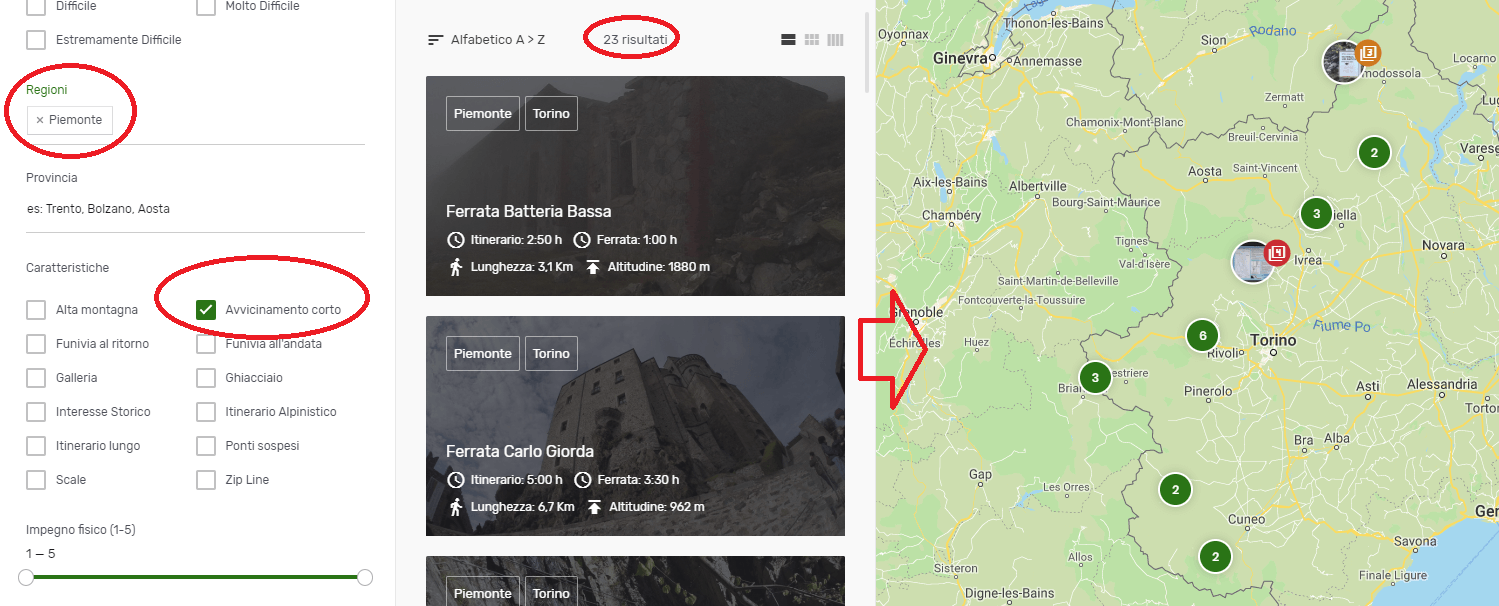The height and width of the screenshot is (606, 1499).
Task: Click the red photo marker near Ivrea
Action: point(1276,252)
